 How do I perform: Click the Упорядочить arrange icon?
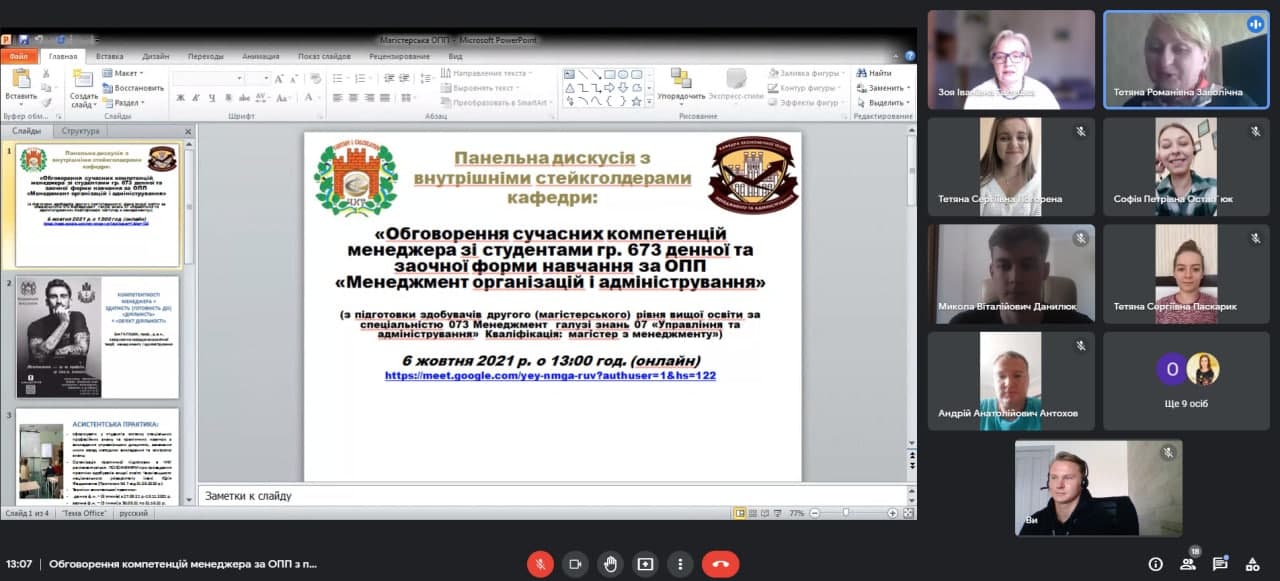coord(681,84)
